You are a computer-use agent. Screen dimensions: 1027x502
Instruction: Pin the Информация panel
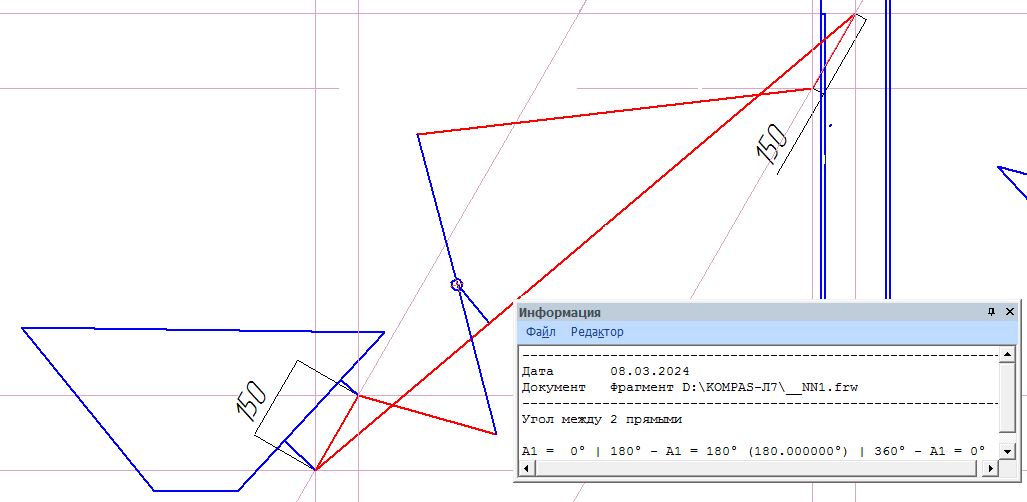pyautogui.click(x=992, y=312)
